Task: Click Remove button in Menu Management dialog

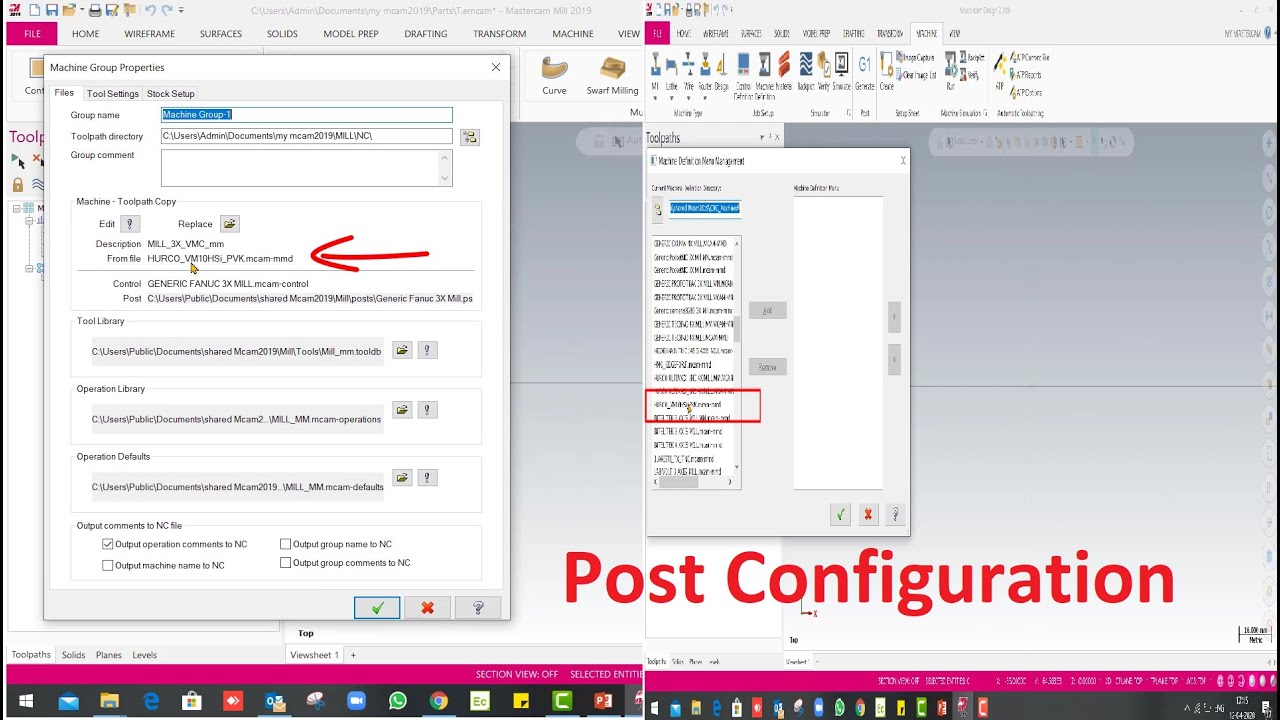Action: pos(767,367)
